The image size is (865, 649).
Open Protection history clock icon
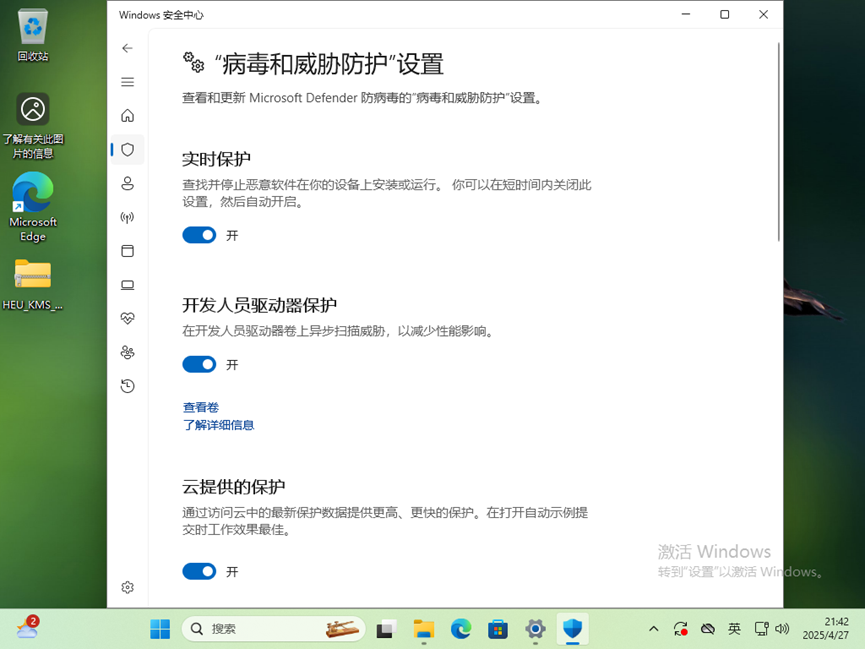pos(127,386)
